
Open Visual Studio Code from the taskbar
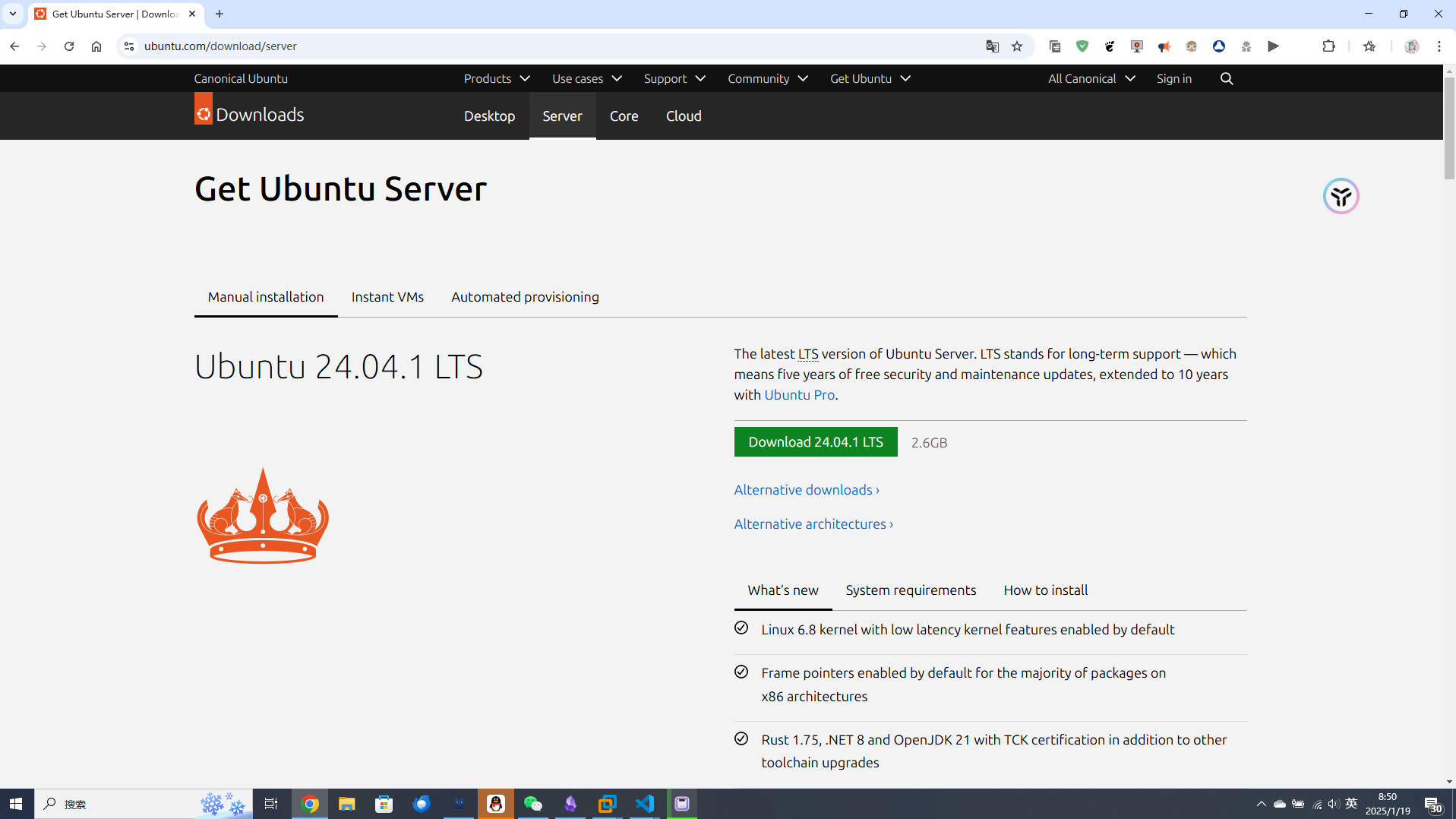(645, 804)
